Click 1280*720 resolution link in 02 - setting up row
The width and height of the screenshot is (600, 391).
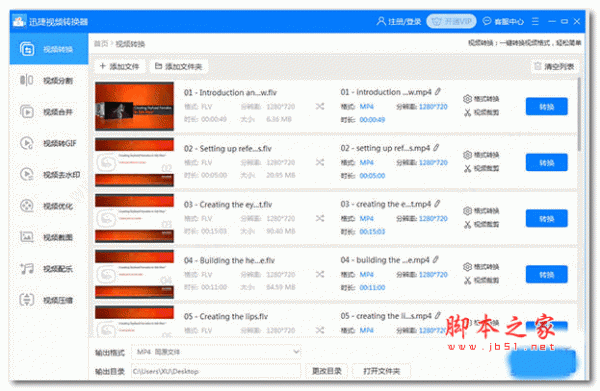tap(433, 162)
